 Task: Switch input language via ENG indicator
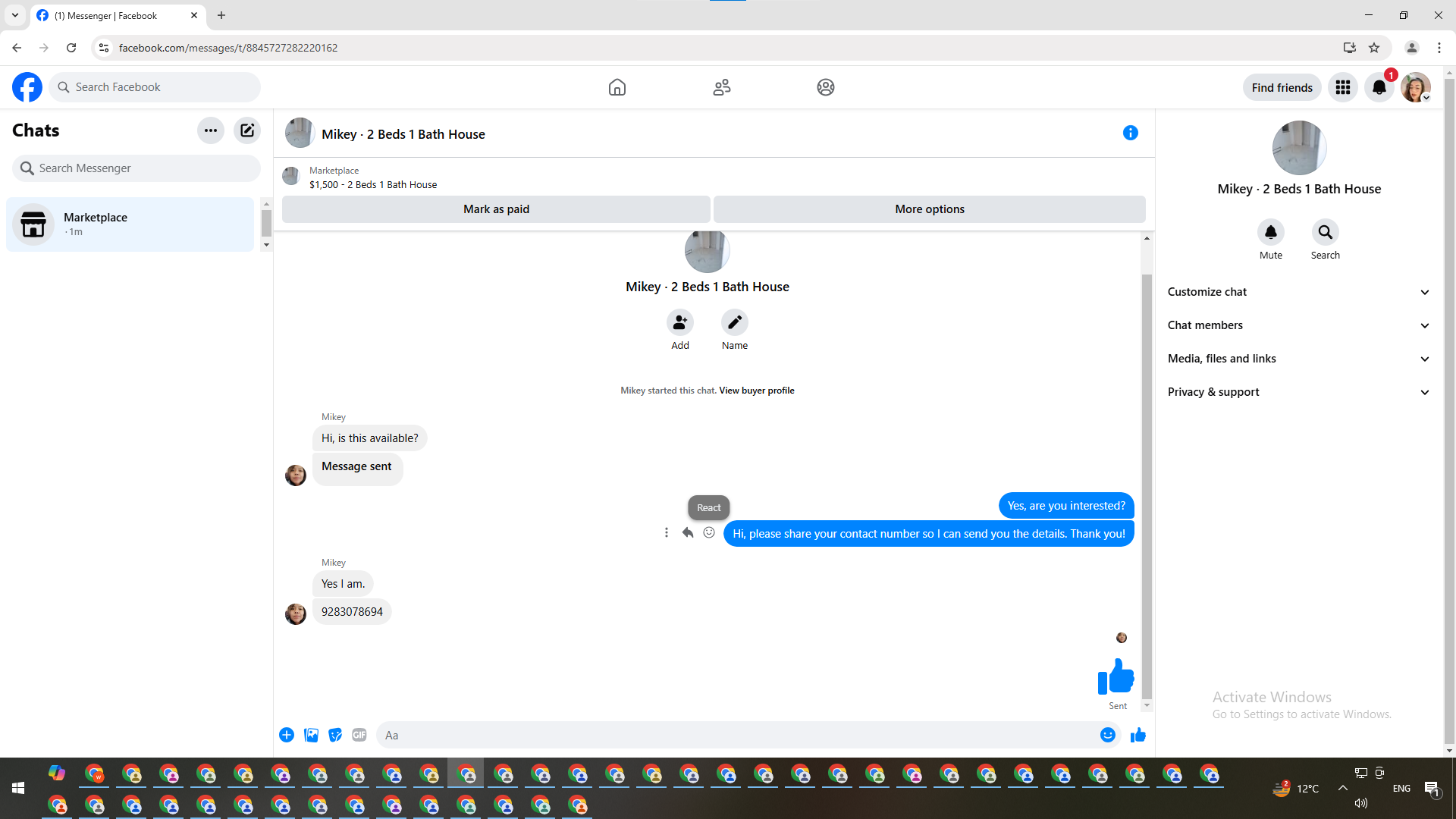click(1401, 789)
